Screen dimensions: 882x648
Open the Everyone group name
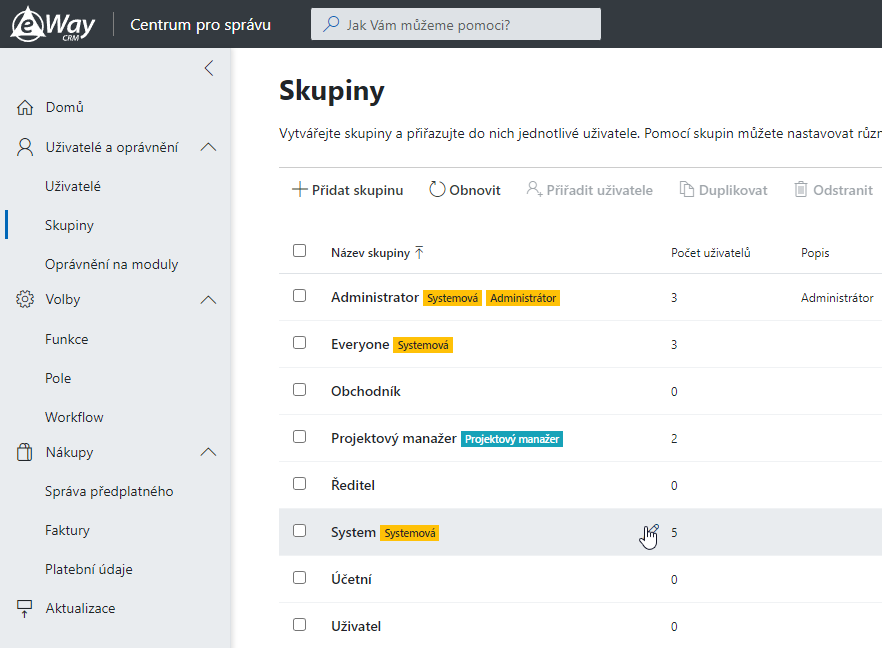[360, 344]
